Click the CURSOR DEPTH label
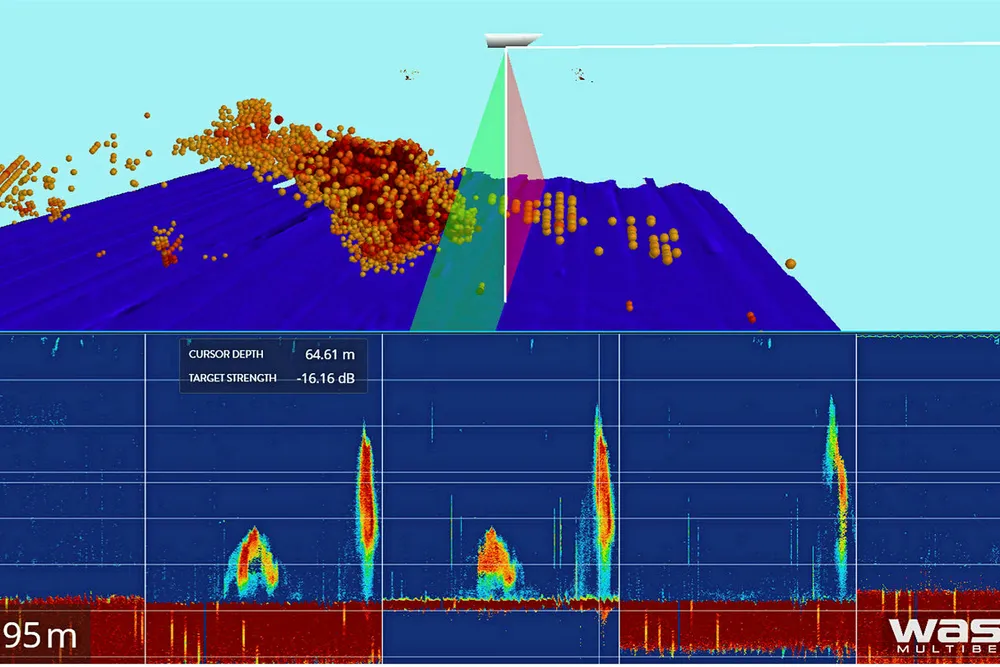This screenshot has width=1000, height=667. pyautogui.click(x=226, y=355)
